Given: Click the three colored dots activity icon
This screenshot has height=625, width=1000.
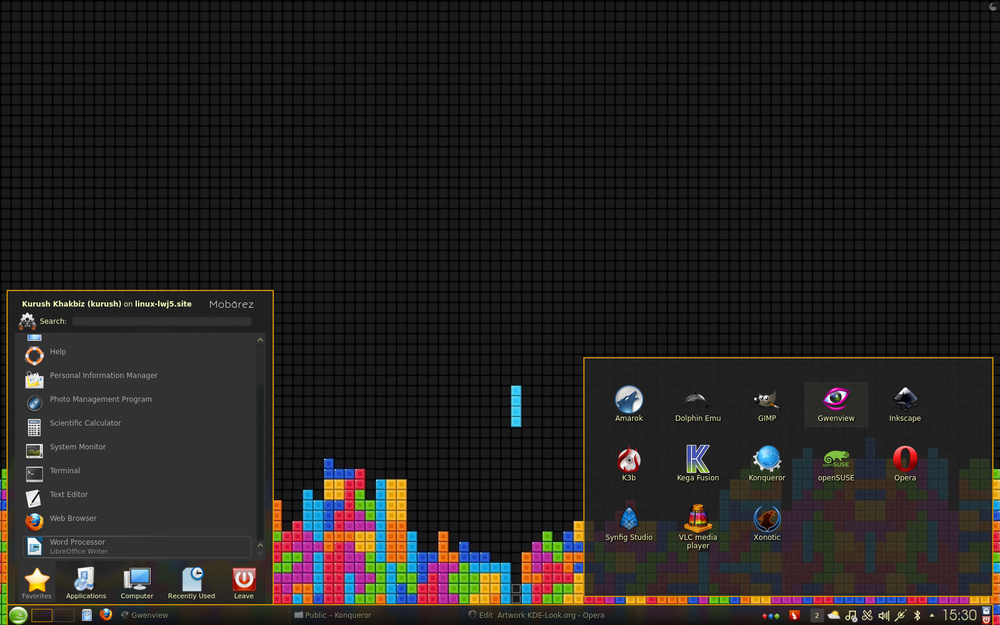Looking at the screenshot, I should tap(771, 616).
